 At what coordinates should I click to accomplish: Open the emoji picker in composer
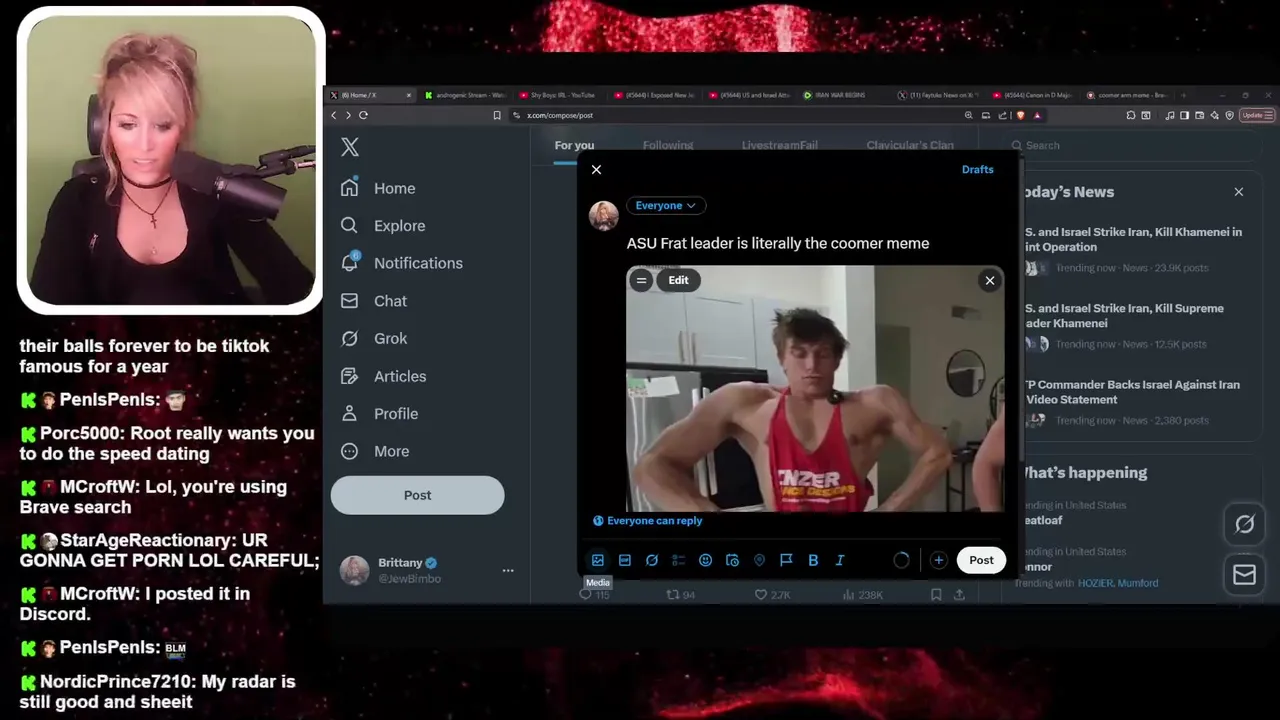(x=705, y=560)
